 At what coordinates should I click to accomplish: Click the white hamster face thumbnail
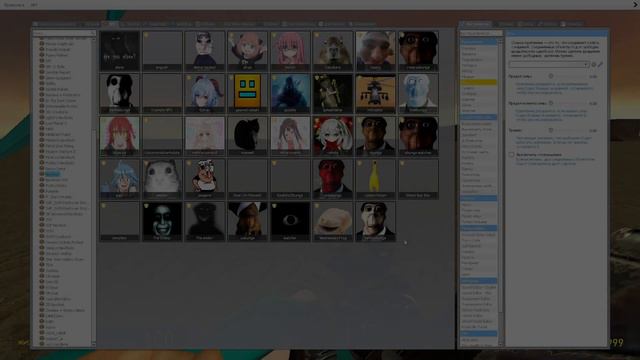tap(162, 179)
